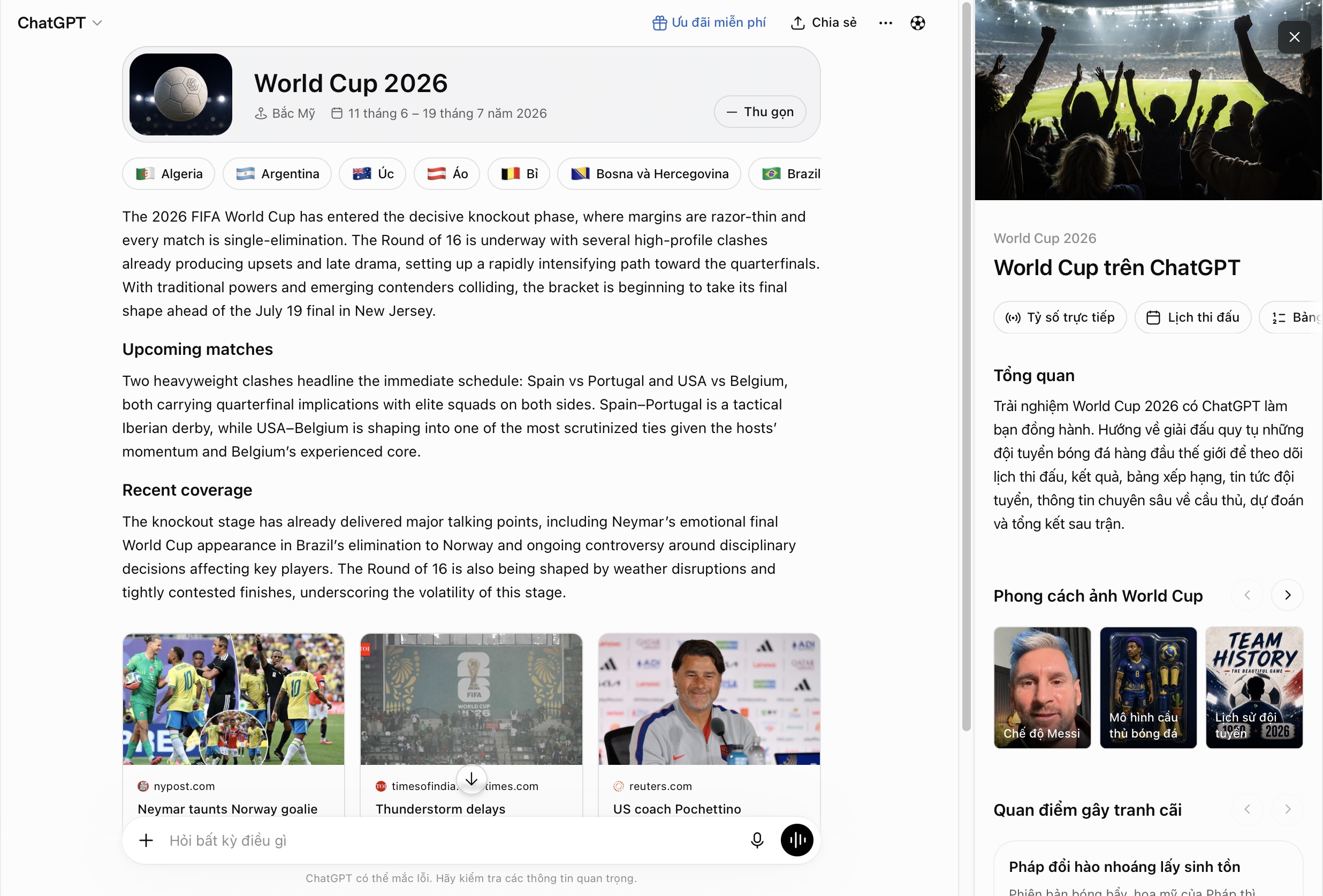Close the World Cup side panel
This screenshot has height=896, width=1323.
1294,37
